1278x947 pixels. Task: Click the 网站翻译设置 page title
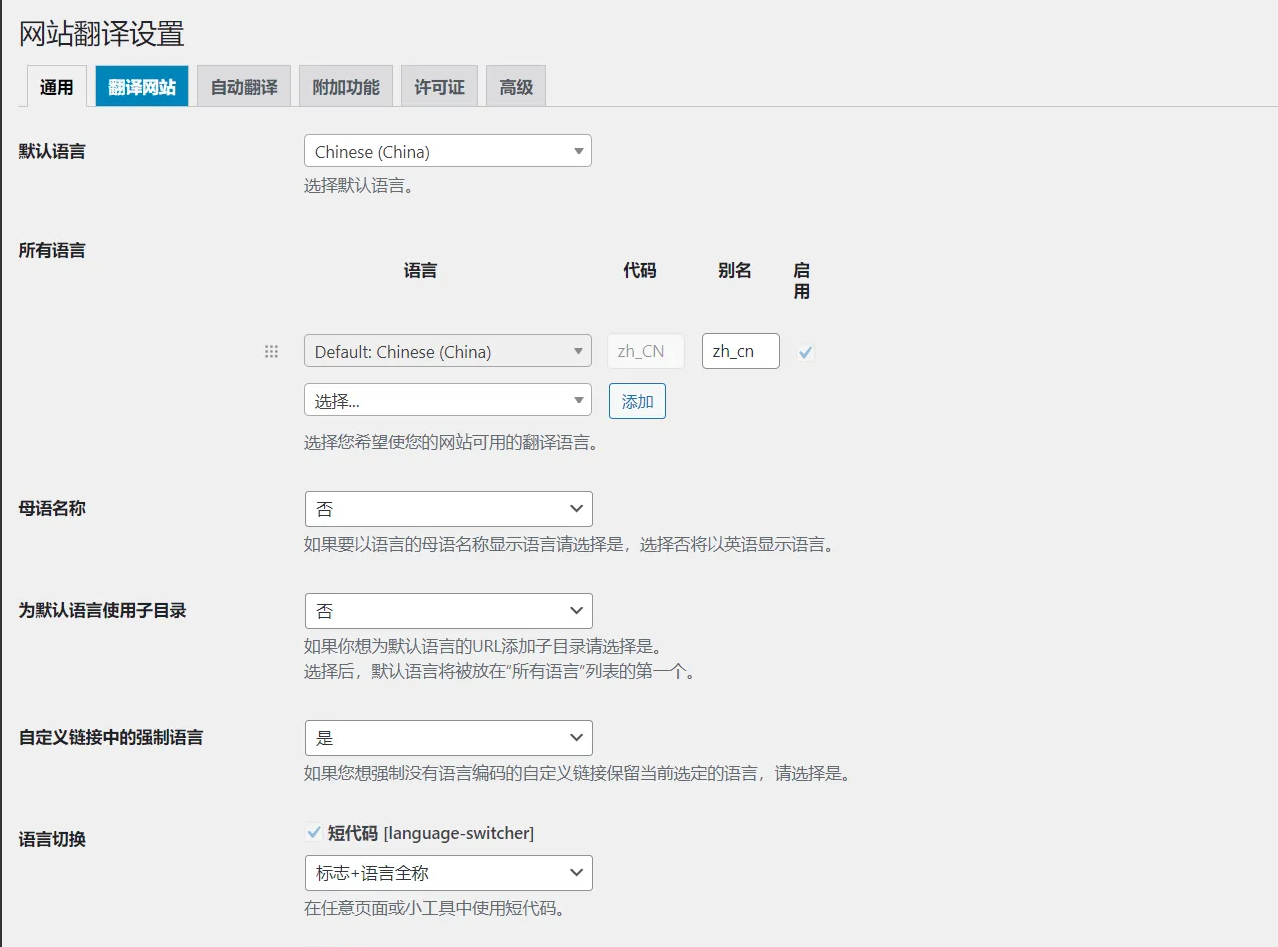click(102, 33)
